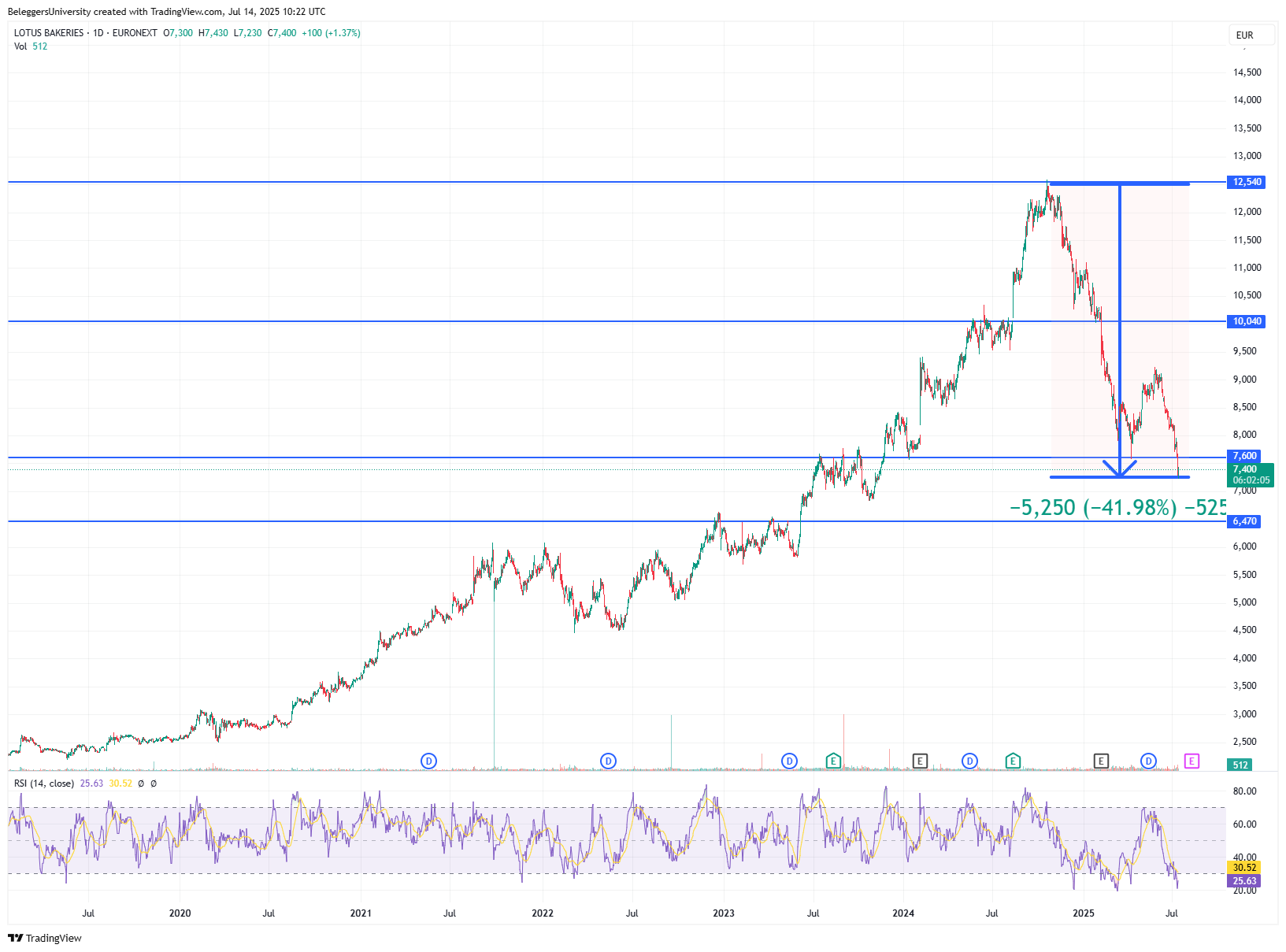1286x952 pixels.
Task: Select the RSI (14, close) indicator legend
Action: 44,783
